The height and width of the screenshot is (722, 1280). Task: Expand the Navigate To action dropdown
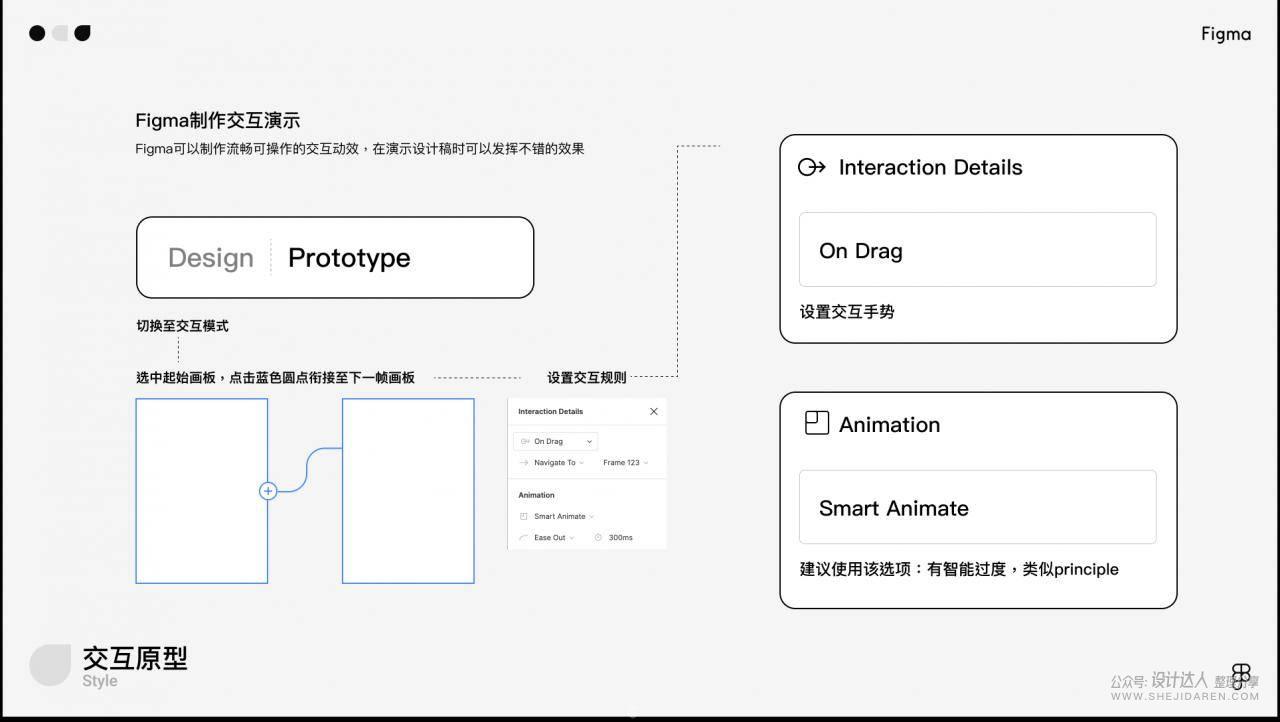pos(558,463)
